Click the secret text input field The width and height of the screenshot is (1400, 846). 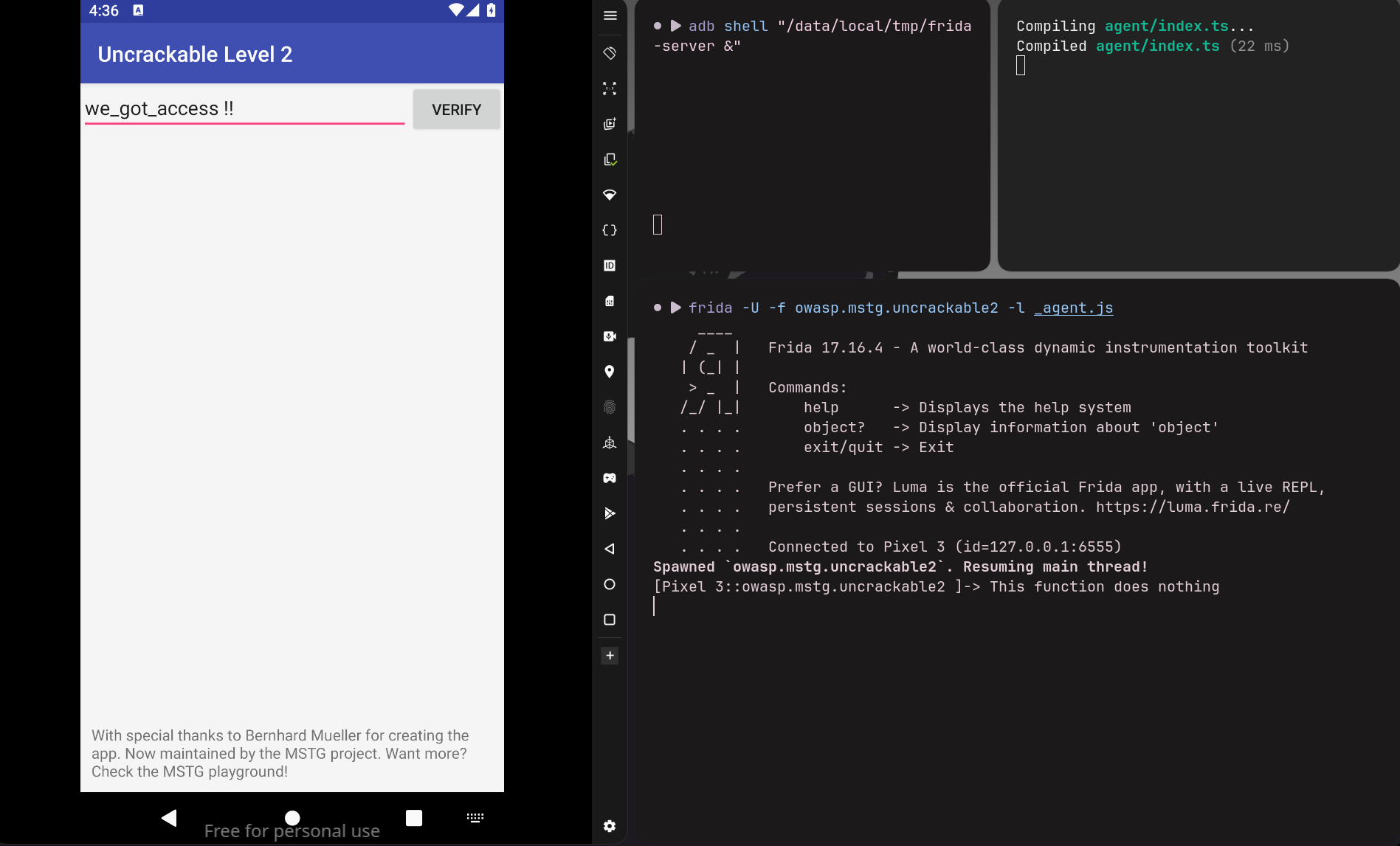(x=244, y=109)
